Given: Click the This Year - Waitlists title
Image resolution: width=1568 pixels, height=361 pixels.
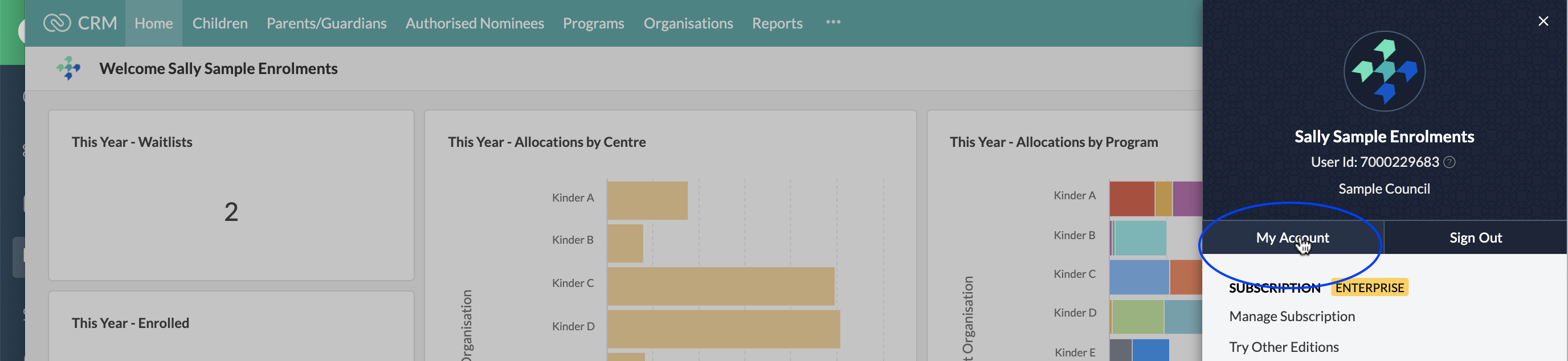Looking at the screenshot, I should [132, 142].
